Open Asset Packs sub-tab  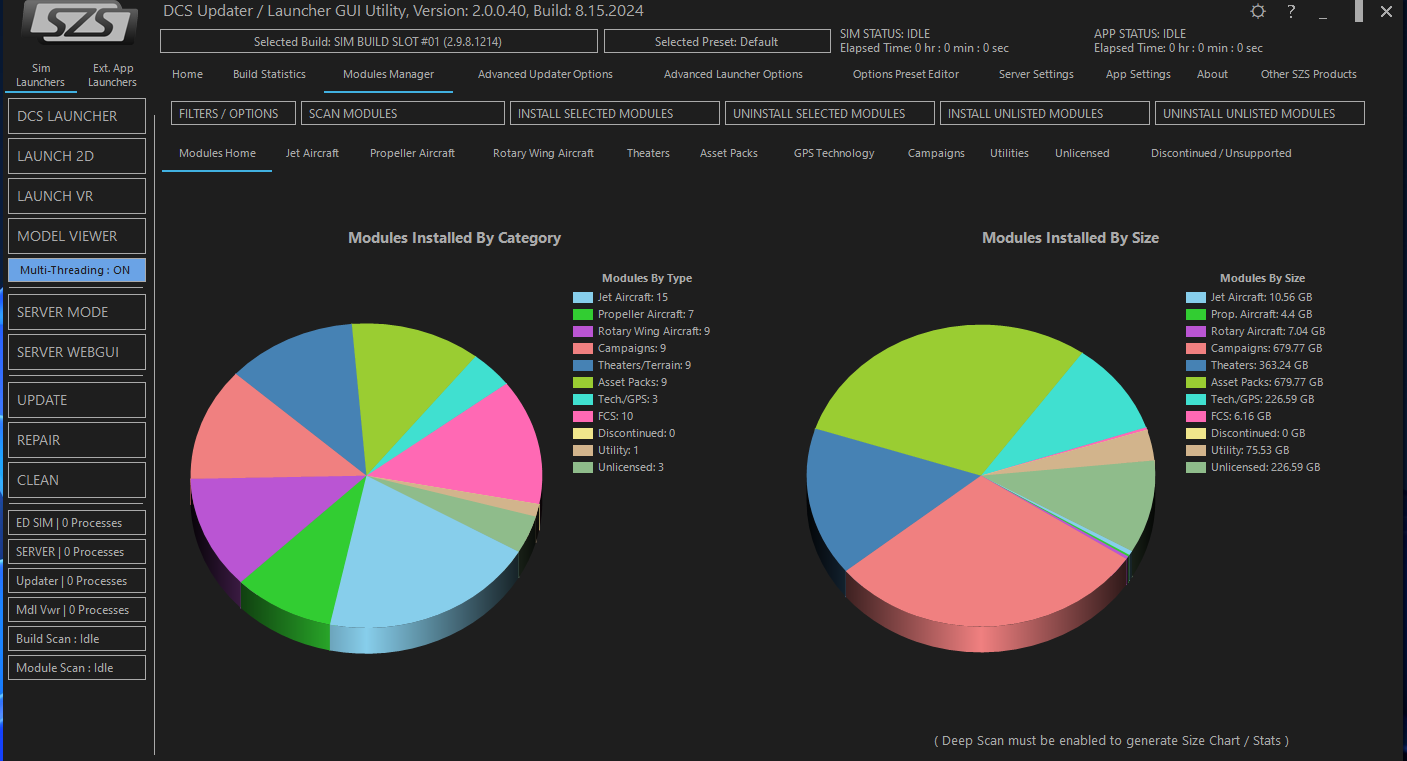(x=729, y=153)
